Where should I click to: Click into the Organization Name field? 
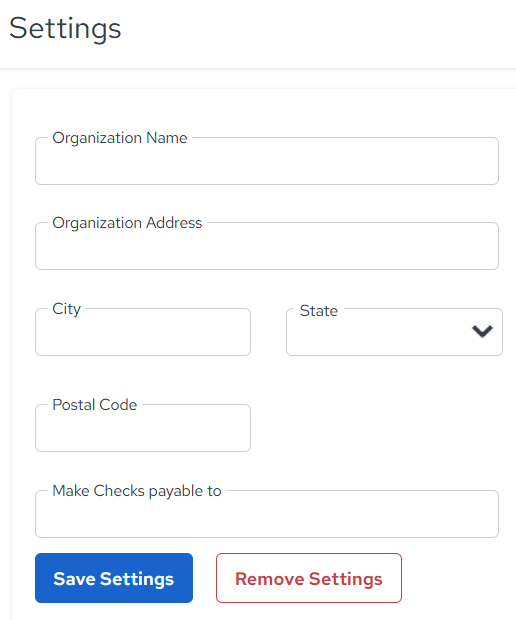pyautogui.click(x=267, y=161)
